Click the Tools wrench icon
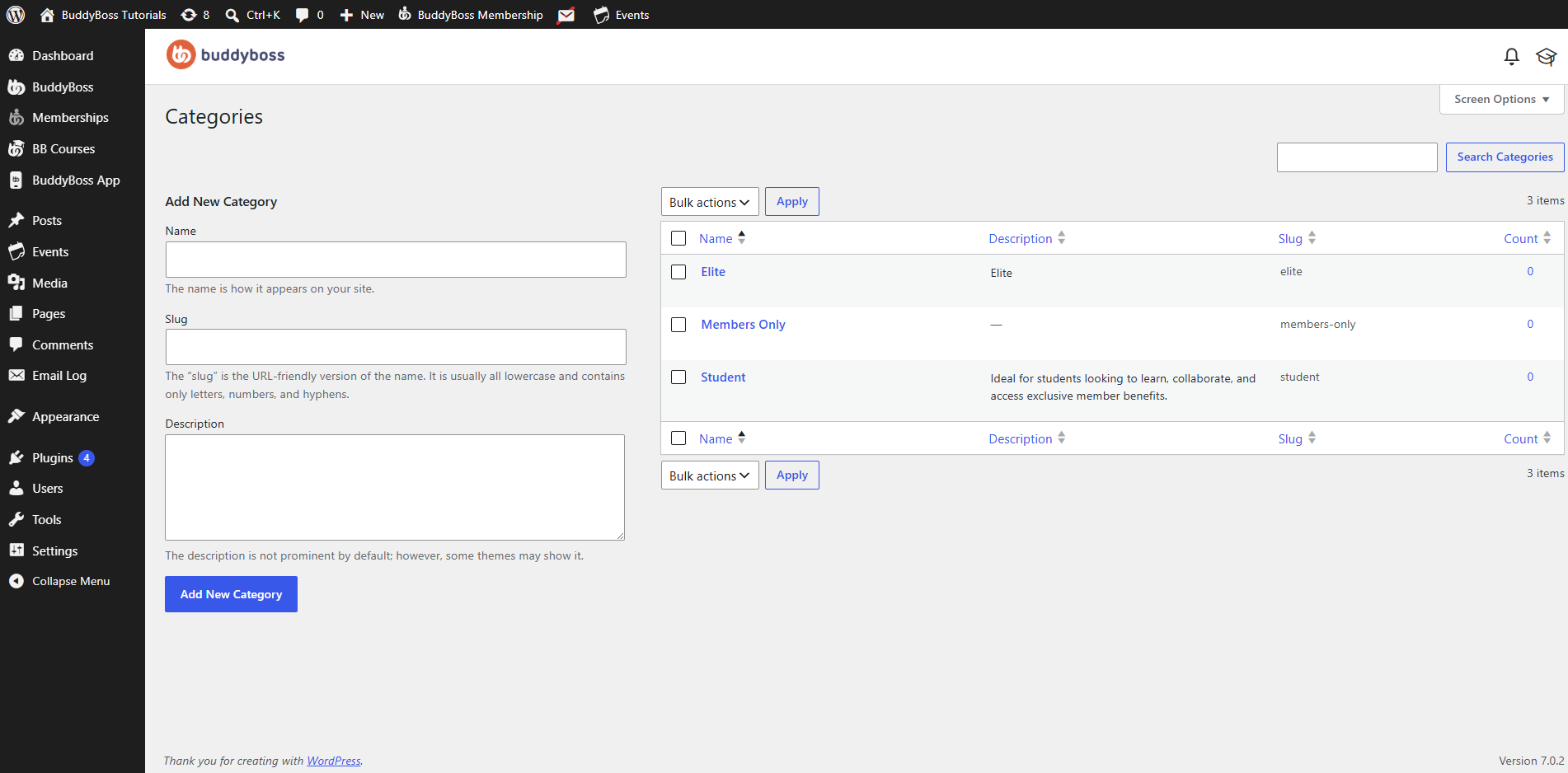Screen dimensions: 1568x773 click(16, 519)
